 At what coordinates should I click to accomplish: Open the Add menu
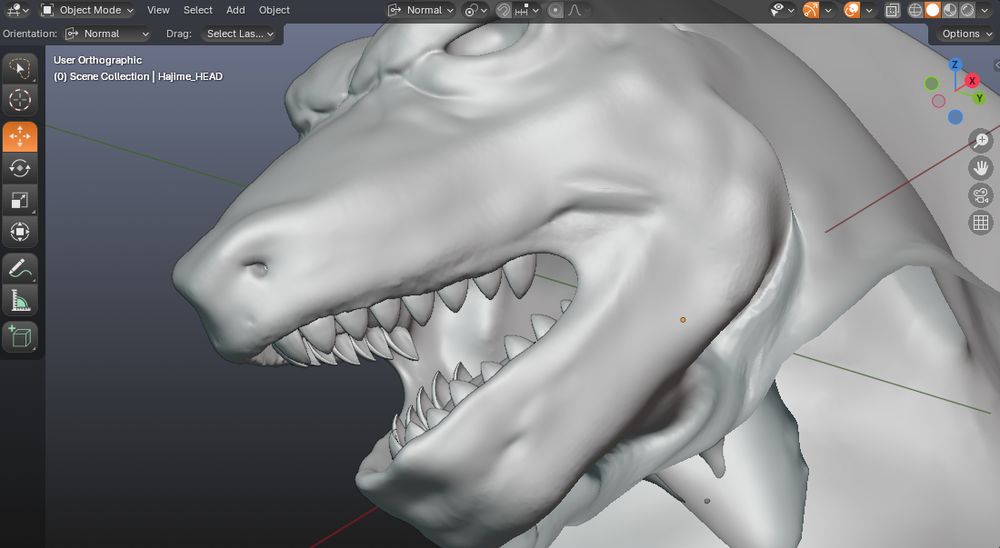235,10
